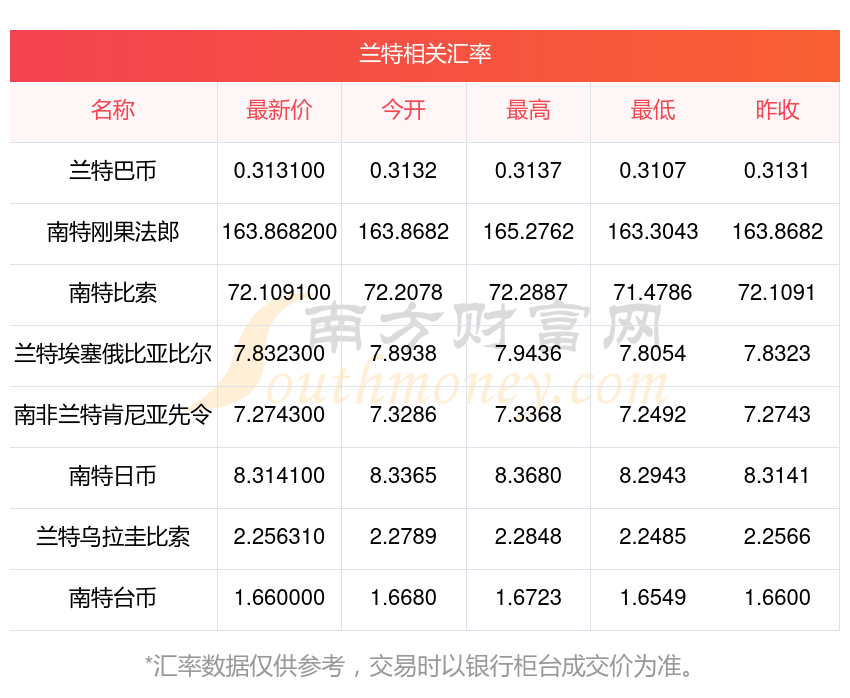Click high value 1.6723
The height and width of the screenshot is (698, 850).
click(x=528, y=598)
